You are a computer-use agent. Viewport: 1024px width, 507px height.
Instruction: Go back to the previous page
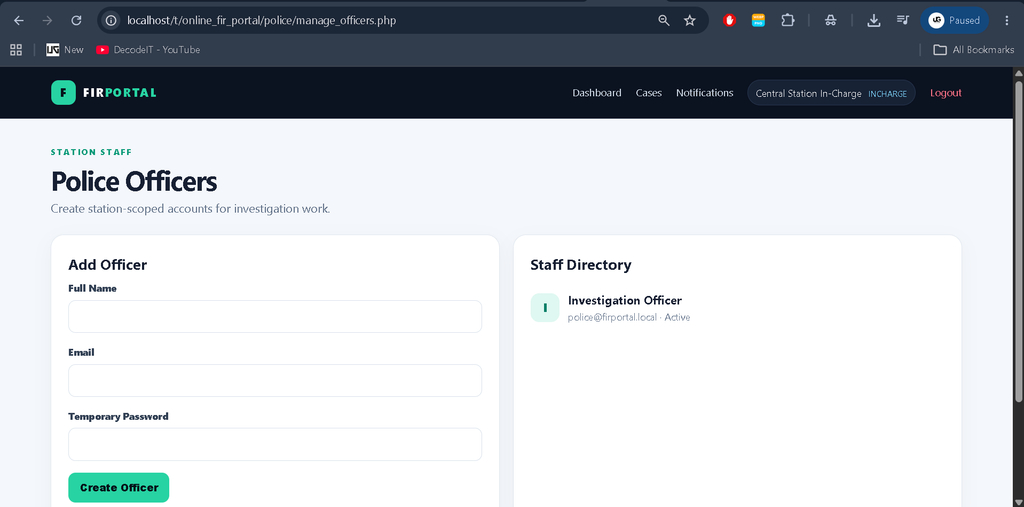pyautogui.click(x=19, y=20)
